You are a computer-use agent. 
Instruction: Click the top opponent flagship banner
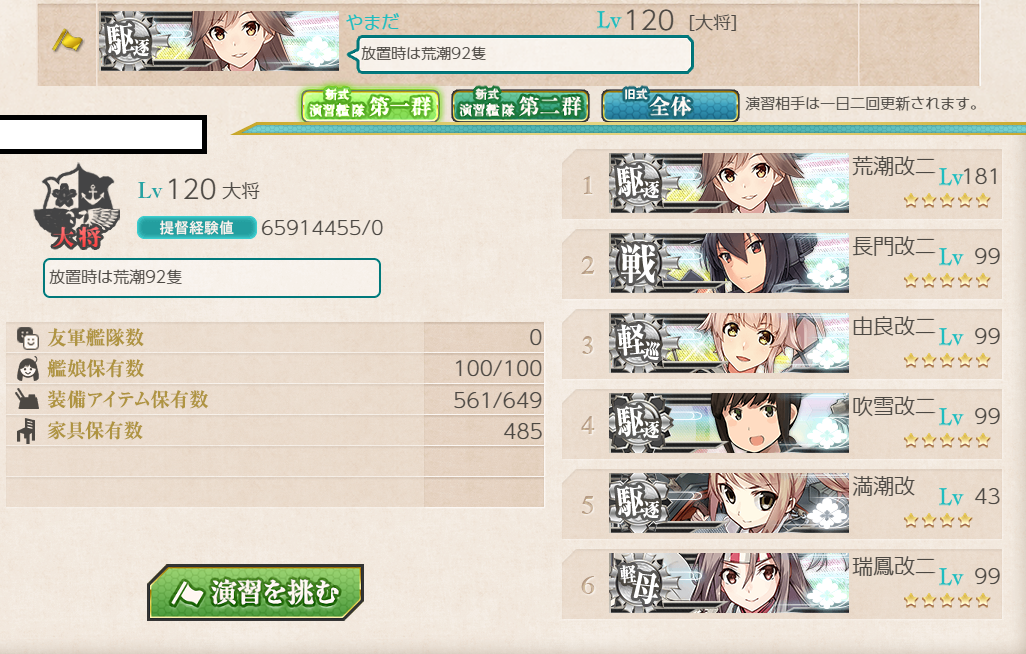(219, 41)
